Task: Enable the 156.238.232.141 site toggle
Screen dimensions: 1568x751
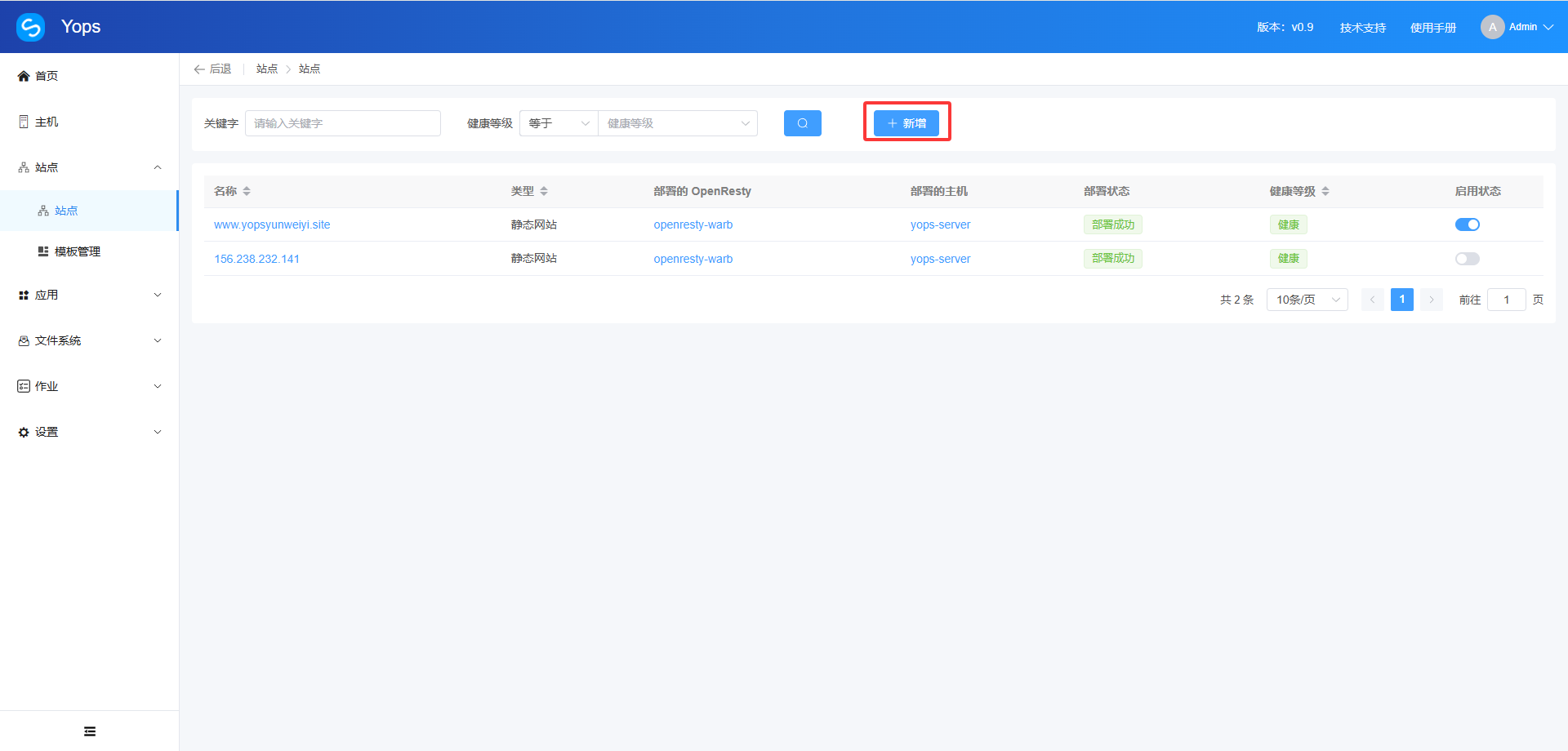Action: (x=1467, y=259)
